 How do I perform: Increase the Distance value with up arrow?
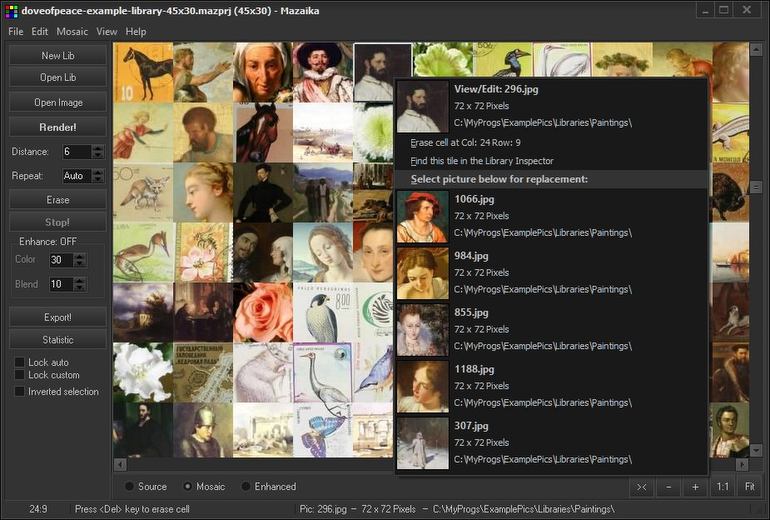(x=98, y=148)
